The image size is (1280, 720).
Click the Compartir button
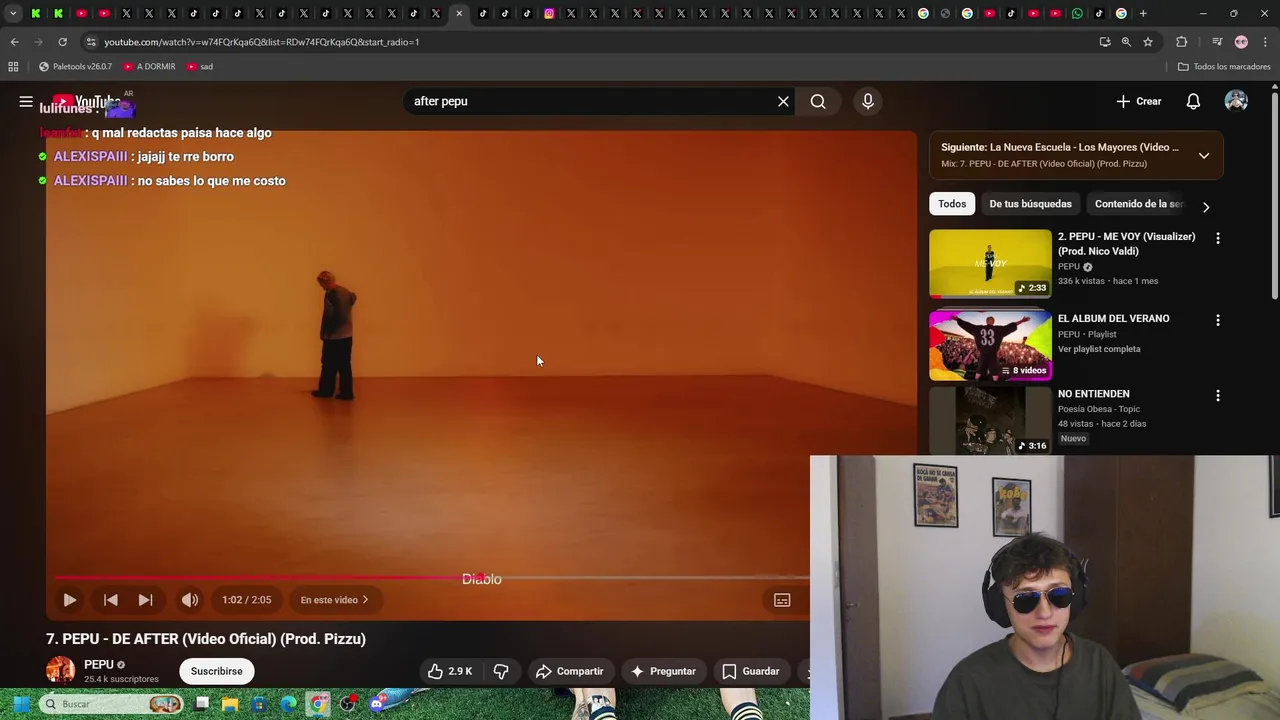tap(569, 671)
